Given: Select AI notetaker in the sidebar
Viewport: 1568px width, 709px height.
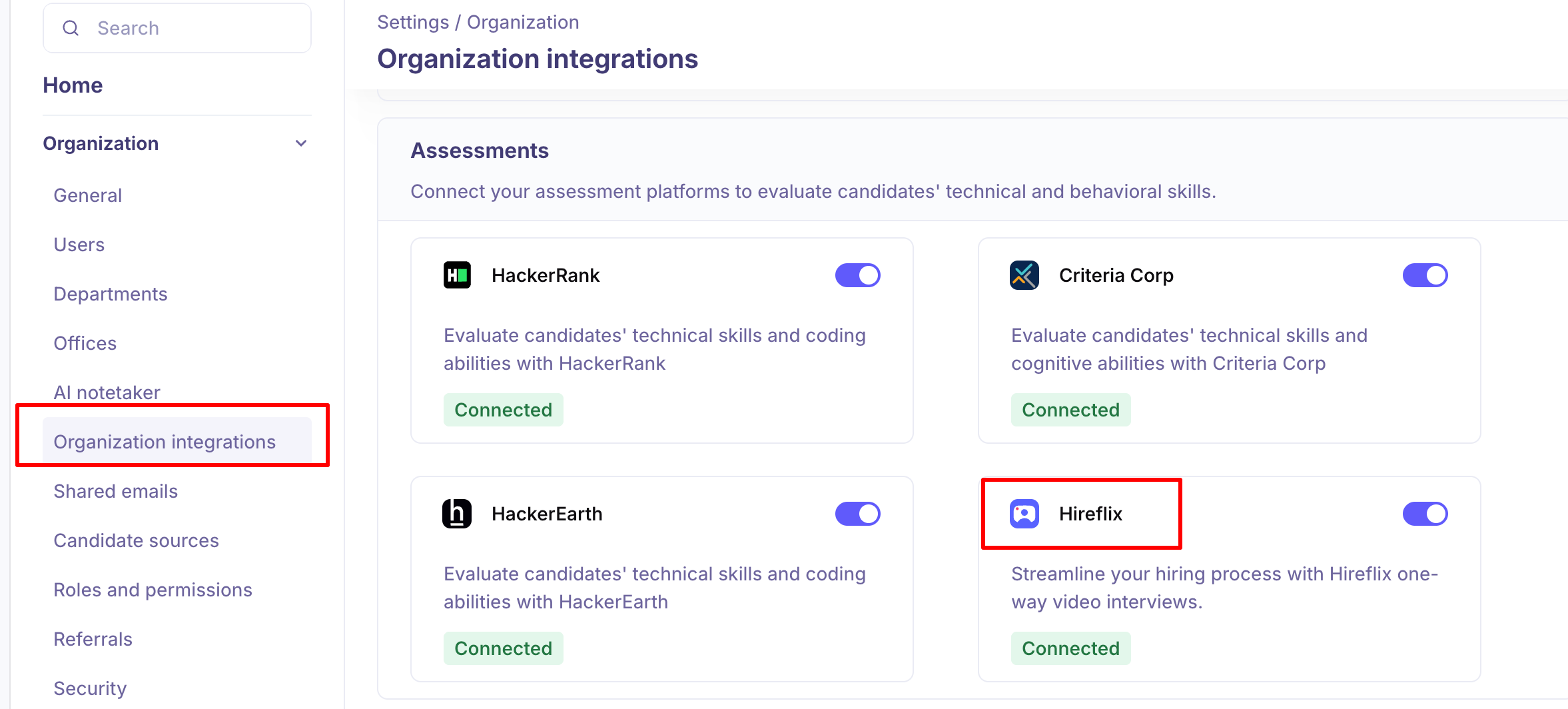Looking at the screenshot, I should [x=107, y=392].
